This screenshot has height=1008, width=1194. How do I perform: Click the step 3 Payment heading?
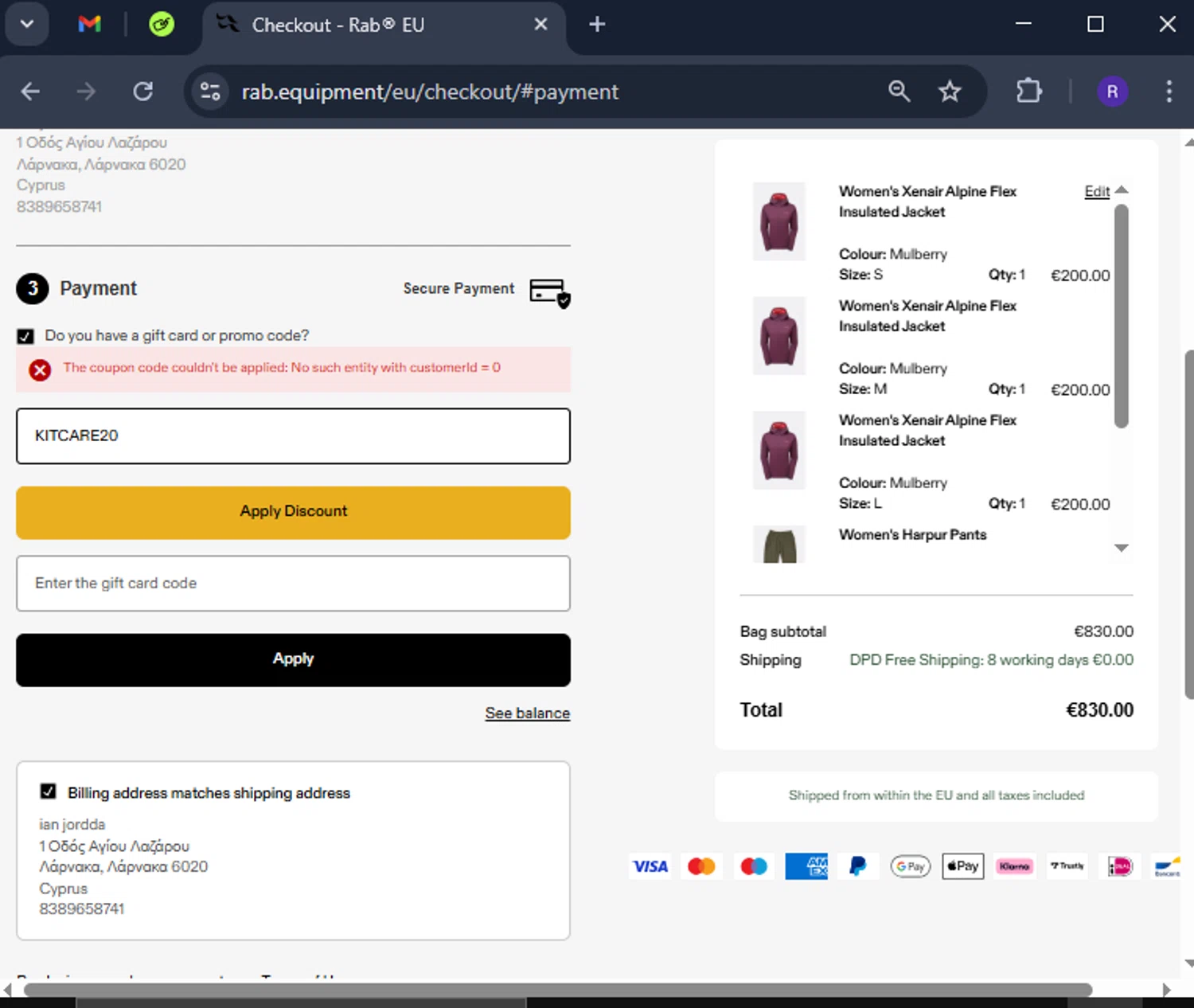tap(98, 288)
